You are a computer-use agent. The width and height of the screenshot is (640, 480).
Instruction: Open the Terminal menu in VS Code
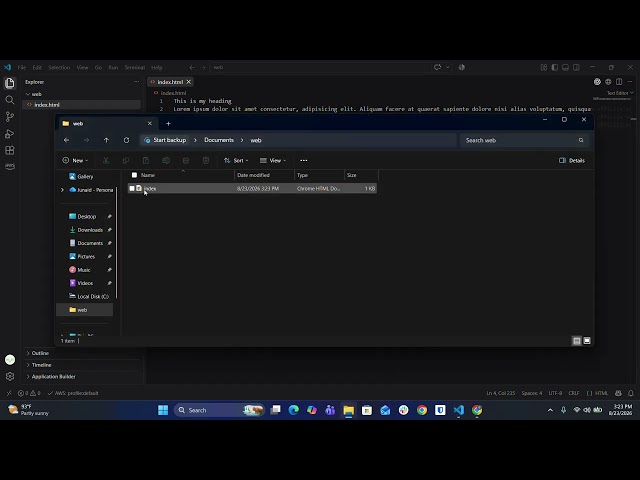(x=134, y=67)
